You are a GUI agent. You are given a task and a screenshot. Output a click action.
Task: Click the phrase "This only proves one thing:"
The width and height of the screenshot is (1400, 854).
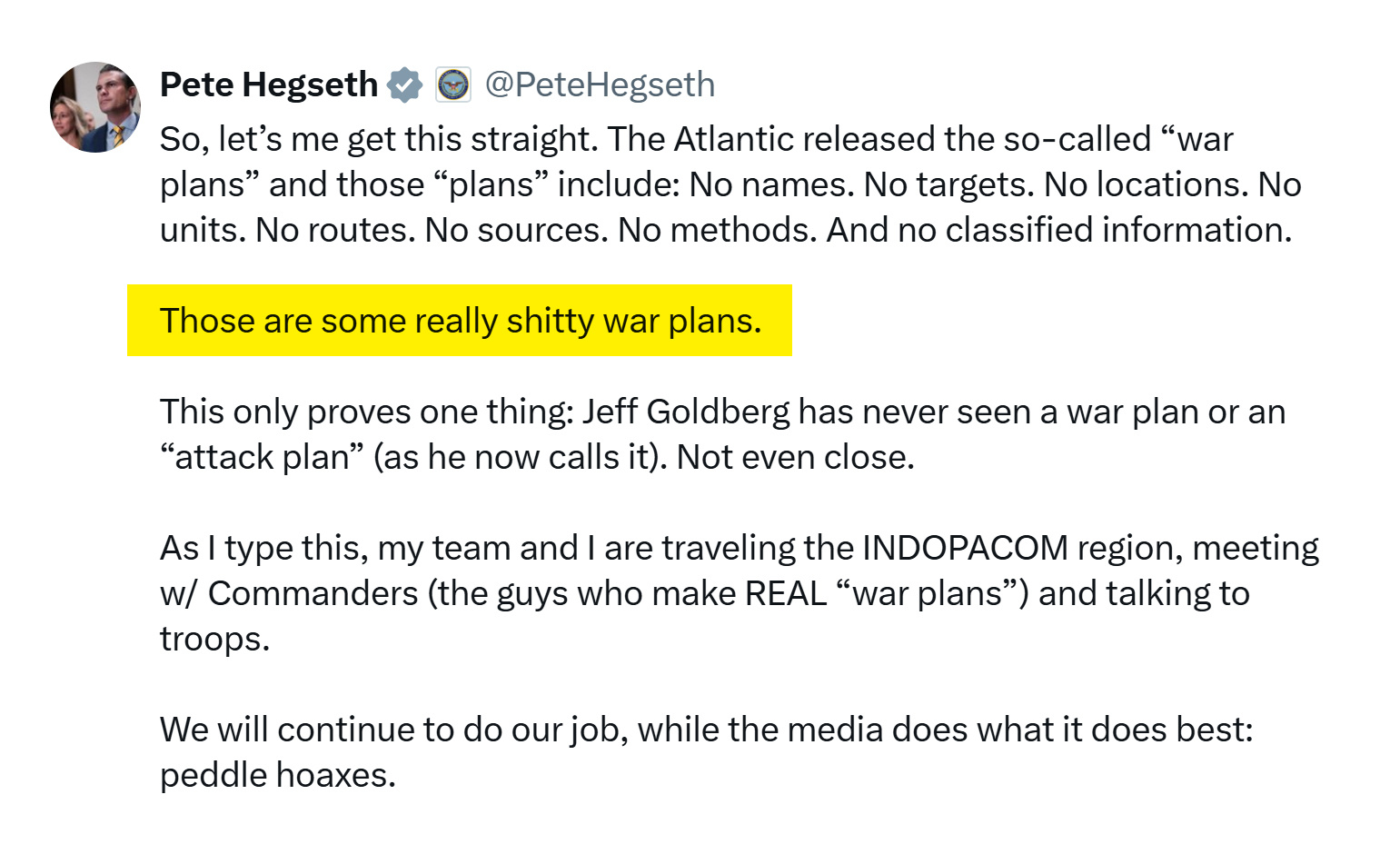click(x=367, y=412)
